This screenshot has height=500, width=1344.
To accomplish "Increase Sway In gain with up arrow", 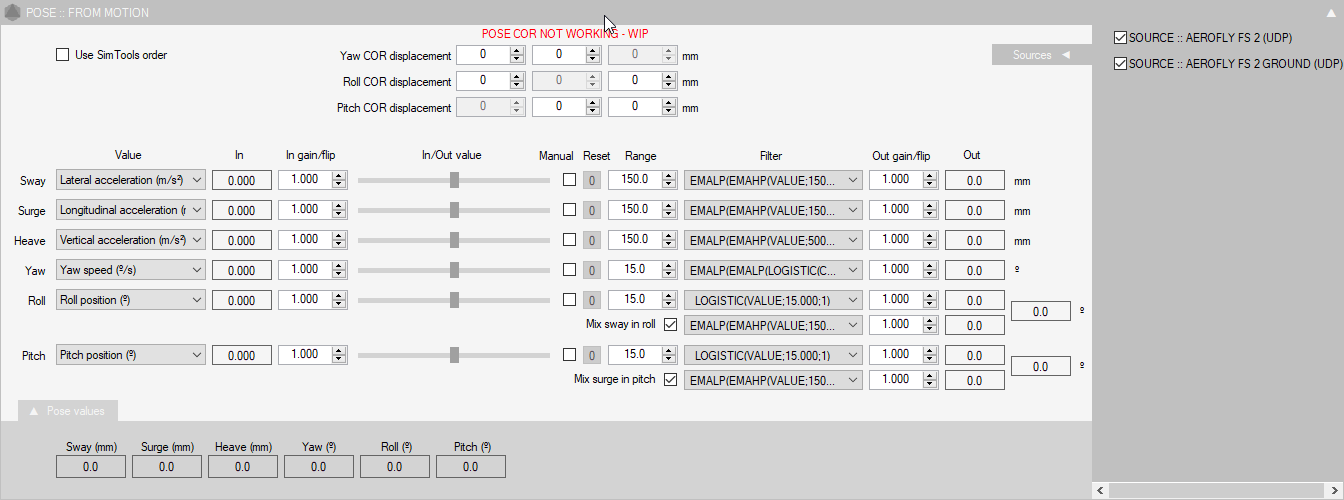I will (338, 176).
